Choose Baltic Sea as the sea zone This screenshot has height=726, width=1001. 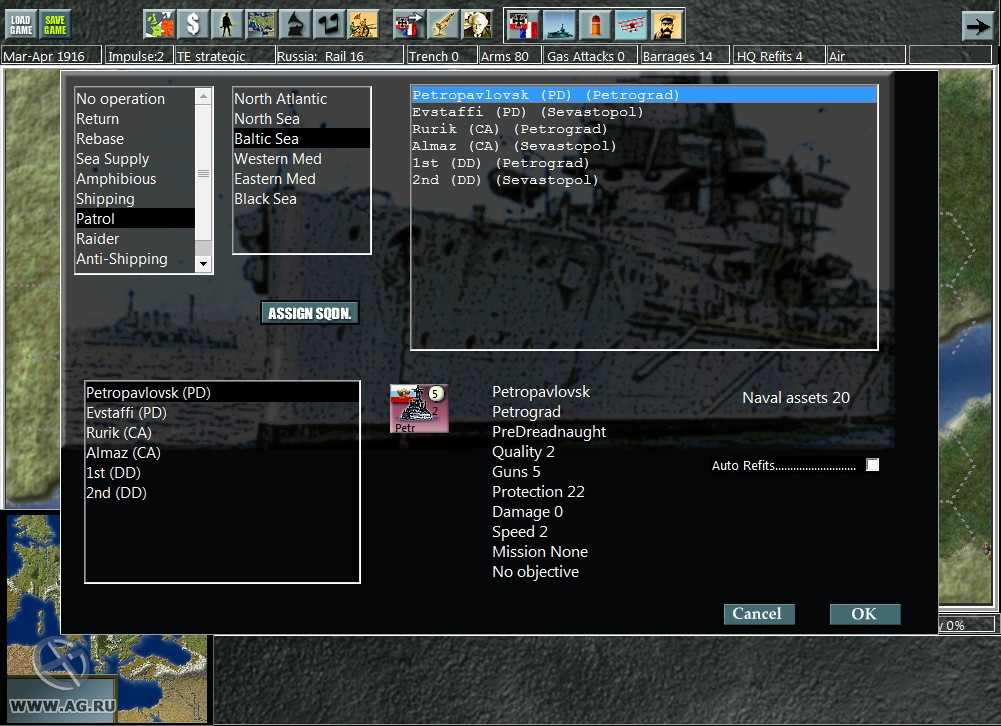coord(301,139)
